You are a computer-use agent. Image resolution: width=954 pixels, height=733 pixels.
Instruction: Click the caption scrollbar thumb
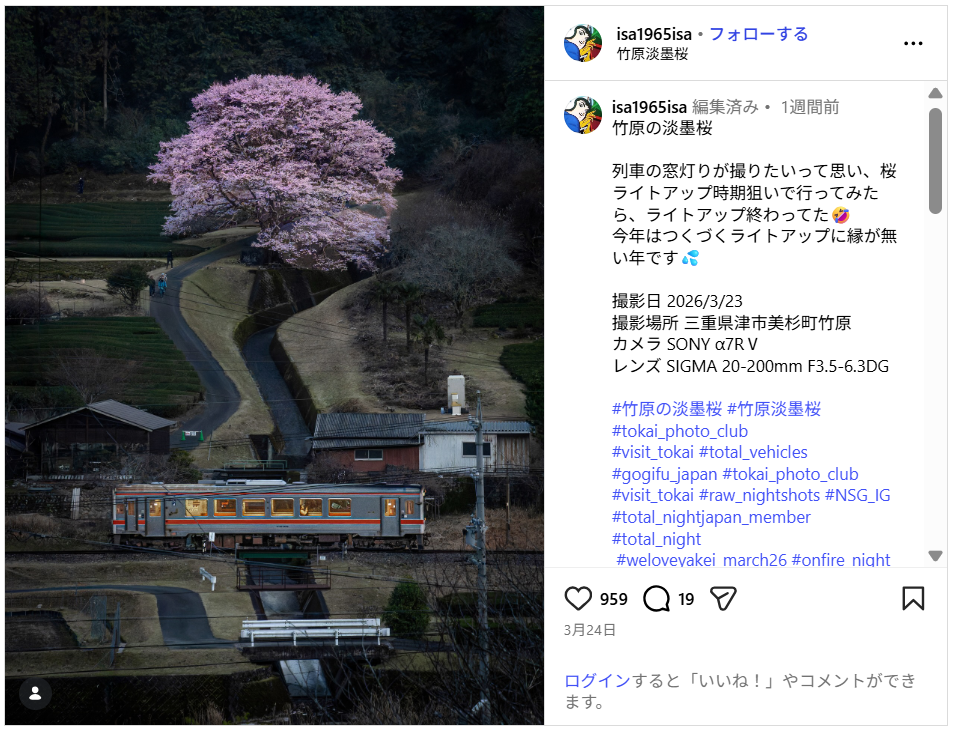[x=935, y=161]
